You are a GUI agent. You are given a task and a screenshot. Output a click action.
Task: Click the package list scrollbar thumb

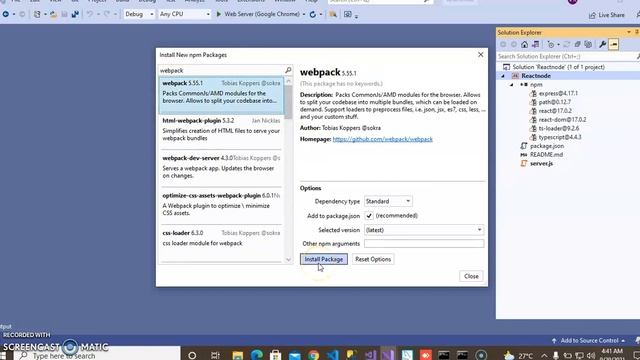click(289, 102)
